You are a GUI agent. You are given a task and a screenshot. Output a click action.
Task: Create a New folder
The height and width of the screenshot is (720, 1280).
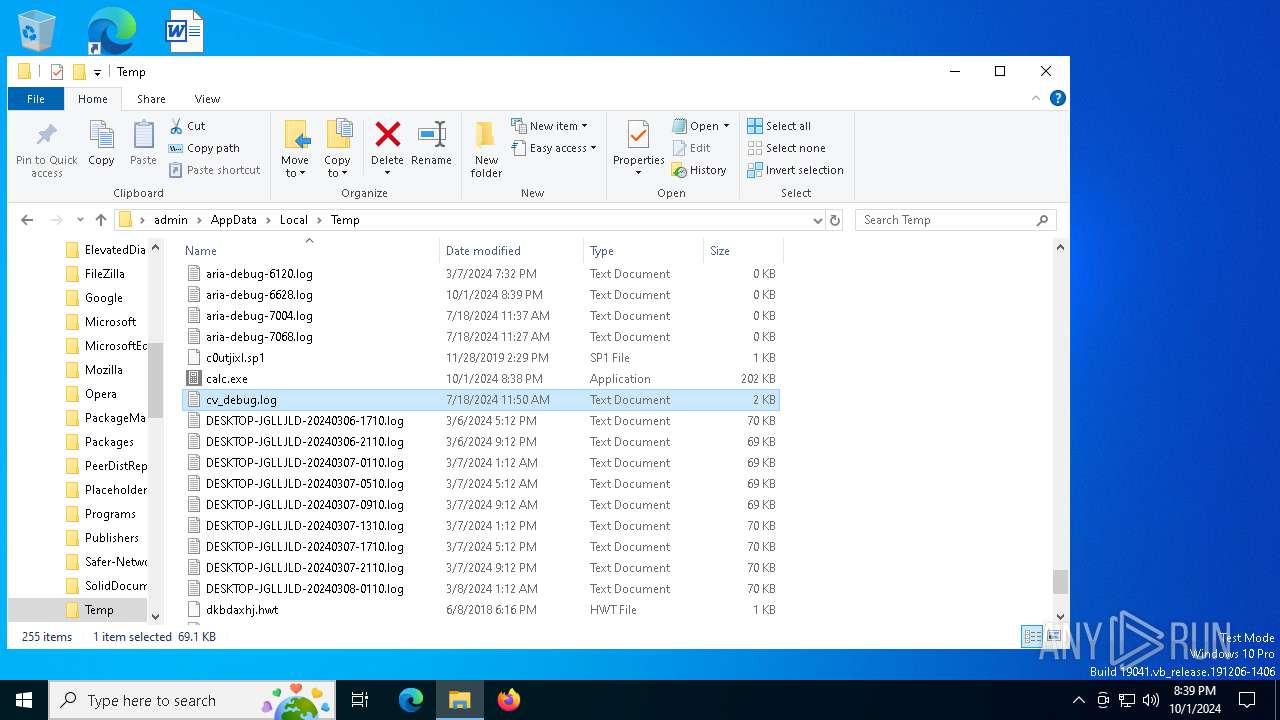point(486,150)
